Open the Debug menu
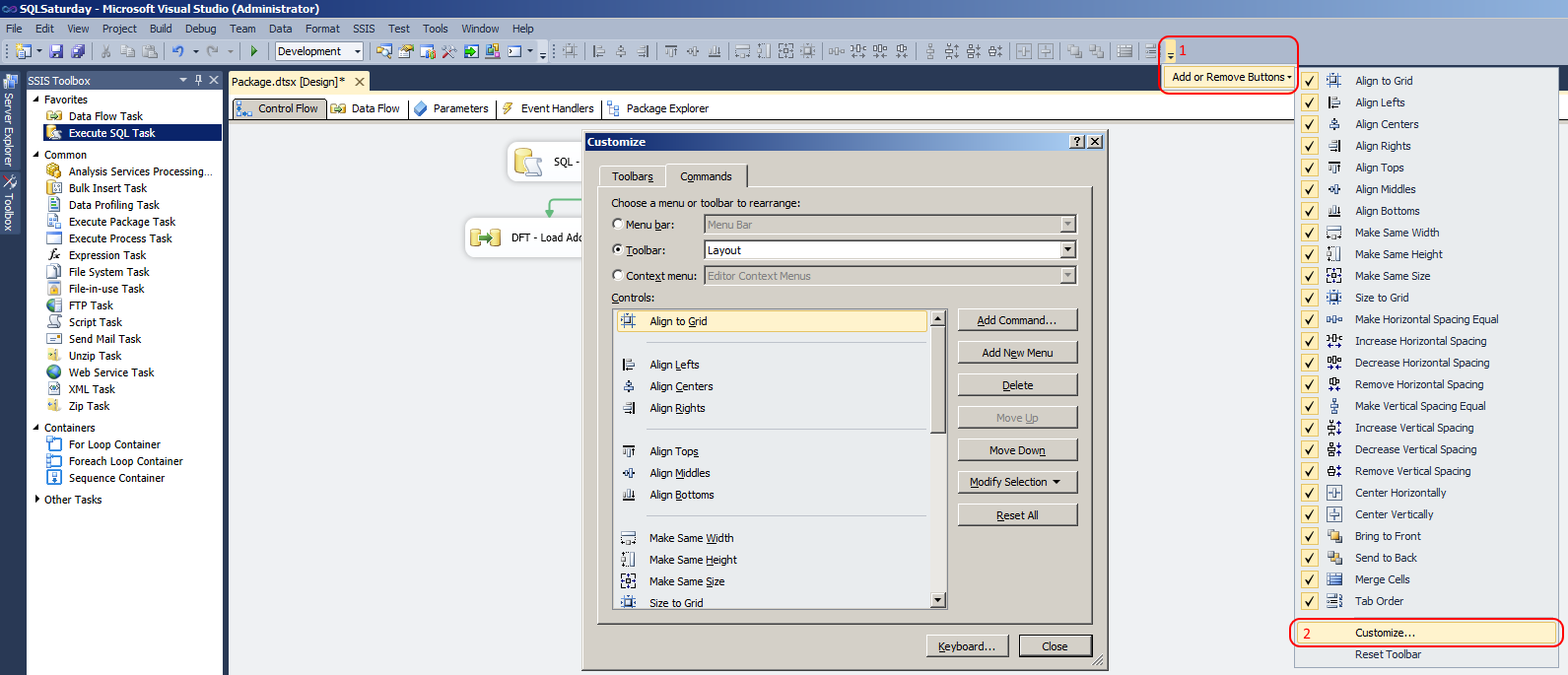This screenshot has width=1568, height=675. point(200,29)
